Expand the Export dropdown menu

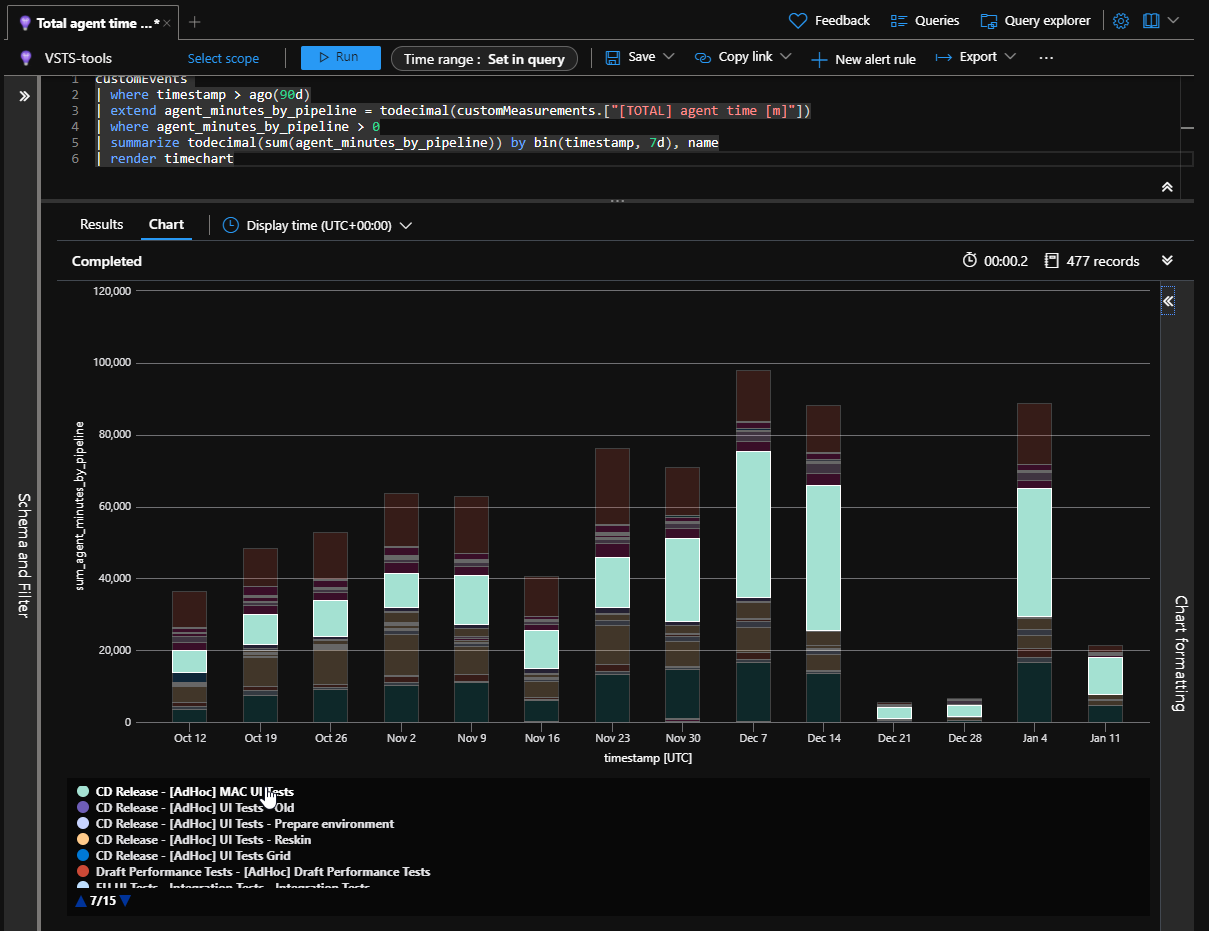tap(1010, 57)
